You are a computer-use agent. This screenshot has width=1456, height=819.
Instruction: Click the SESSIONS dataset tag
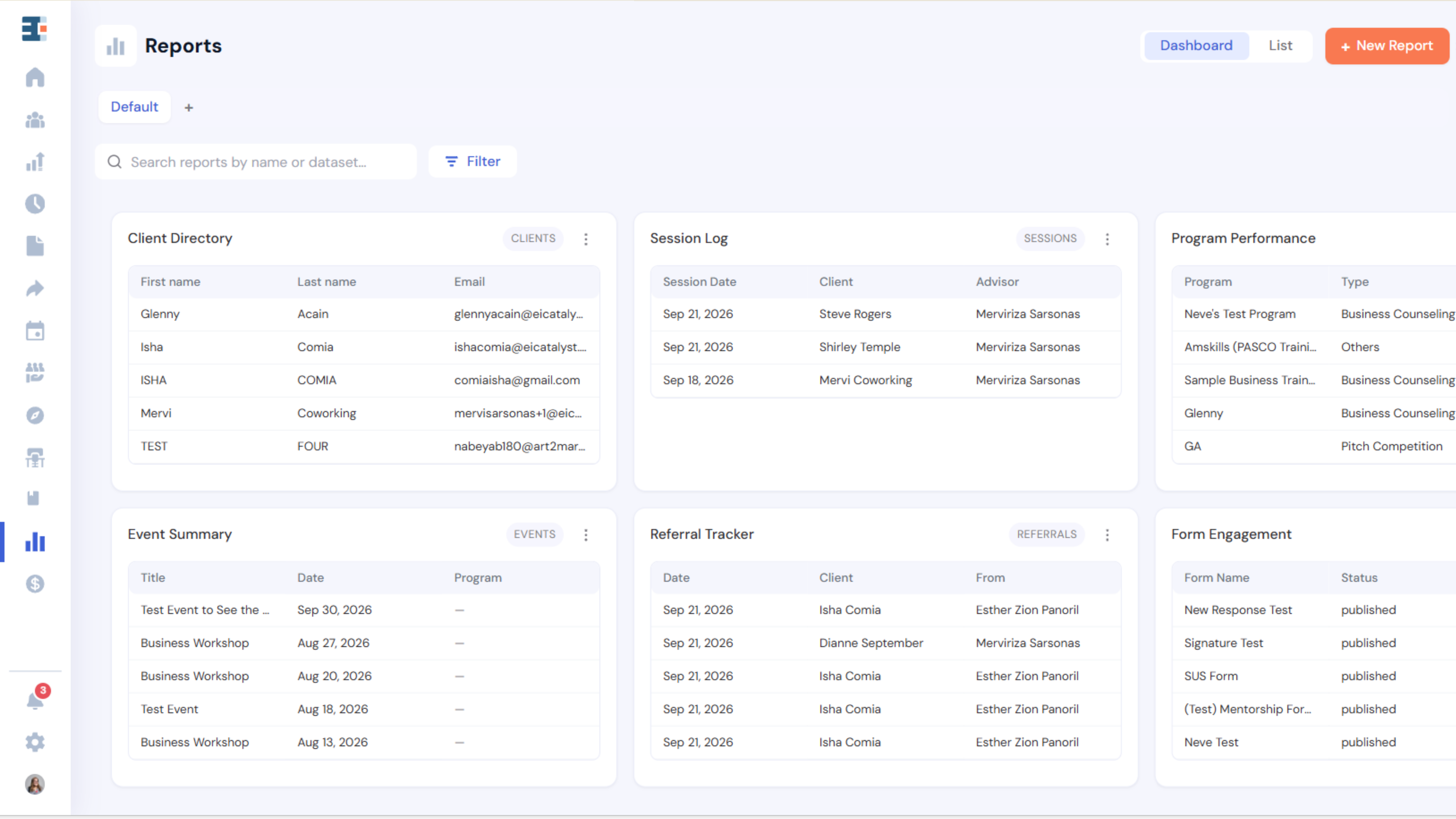pos(1050,239)
